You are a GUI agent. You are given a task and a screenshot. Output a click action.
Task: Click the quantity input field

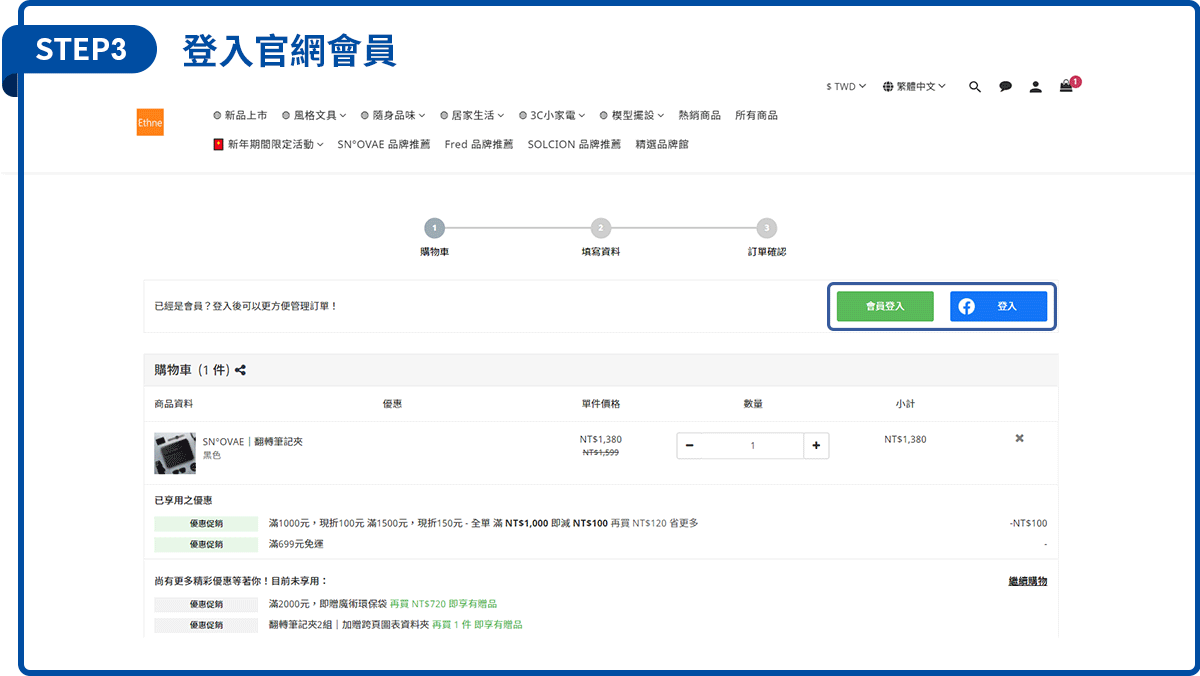752,445
